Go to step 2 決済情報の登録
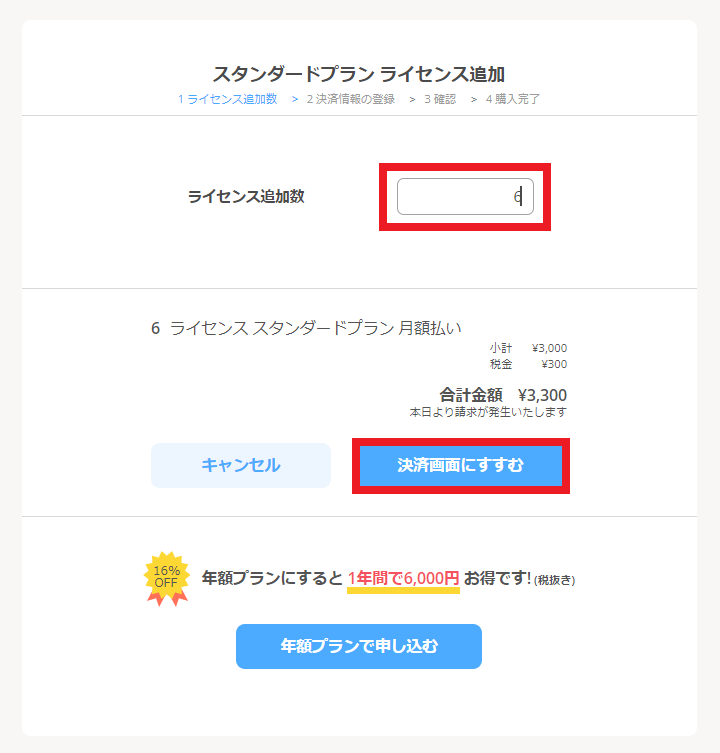720x753 pixels. click(x=350, y=99)
